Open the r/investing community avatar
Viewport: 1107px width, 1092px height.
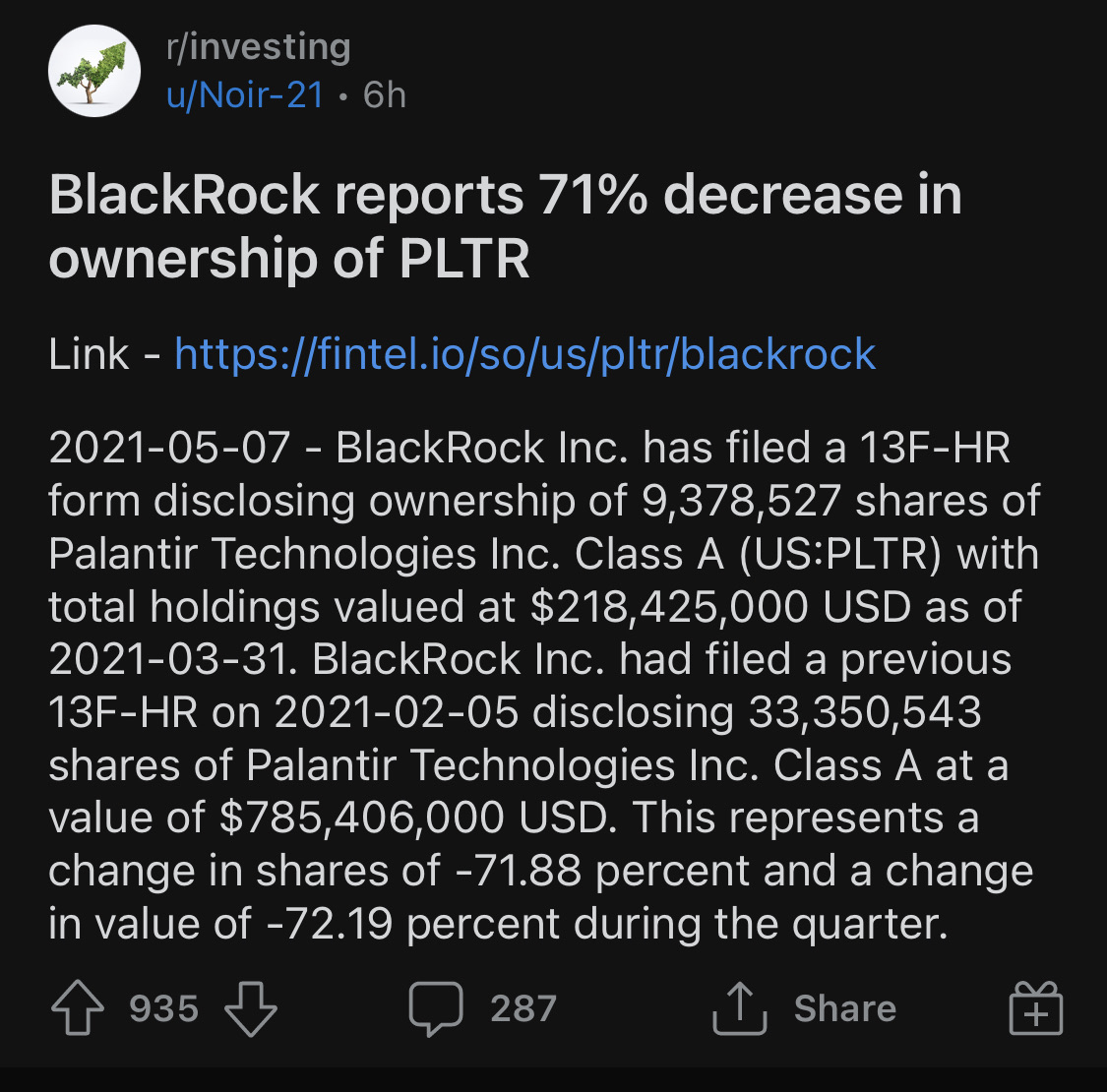93,71
